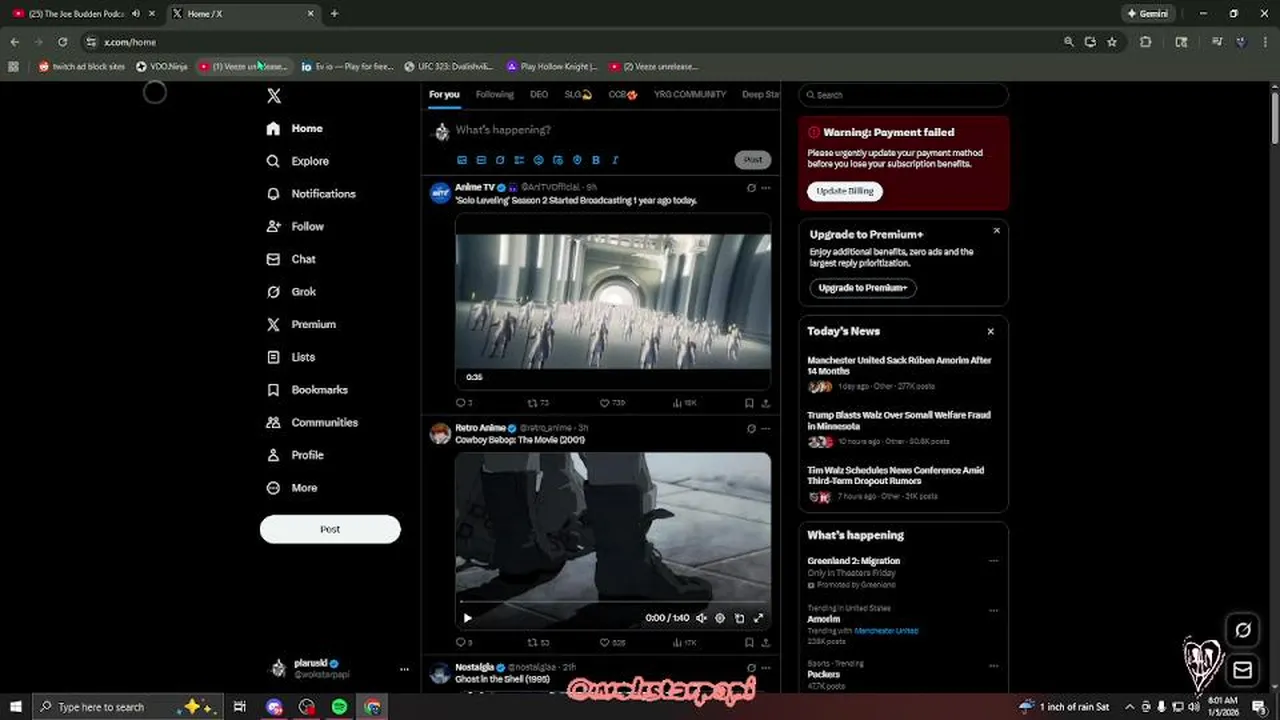Open Communities in the sidebar
Screen dimensions: 1280x720
[x=312, y=423]
